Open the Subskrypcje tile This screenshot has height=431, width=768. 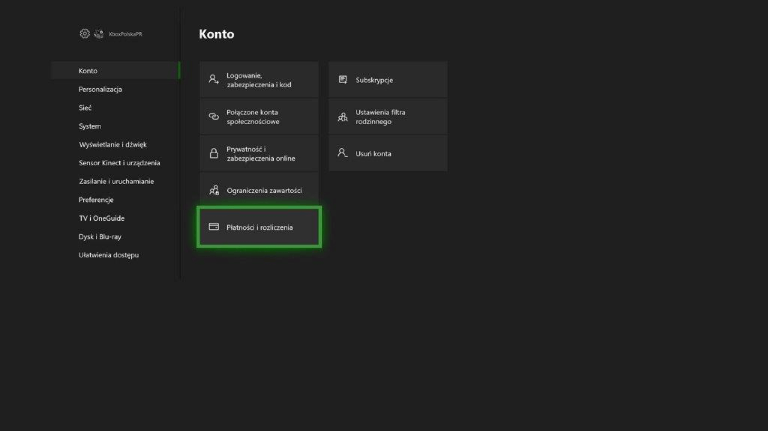point(388,80)
